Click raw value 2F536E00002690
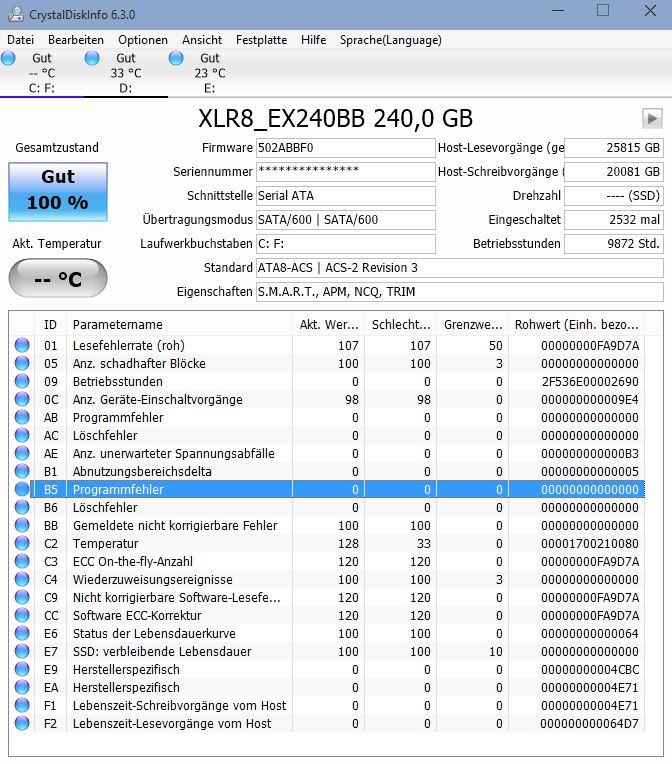The image size is (672, 764). coord(590,381)
